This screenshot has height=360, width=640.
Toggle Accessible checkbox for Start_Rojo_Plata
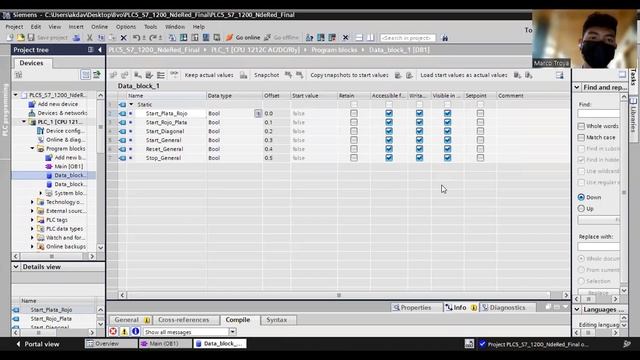coord(389,122)
